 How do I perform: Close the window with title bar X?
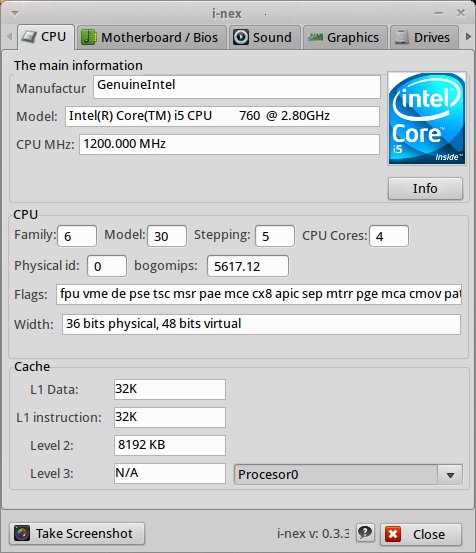pos(461,13)
